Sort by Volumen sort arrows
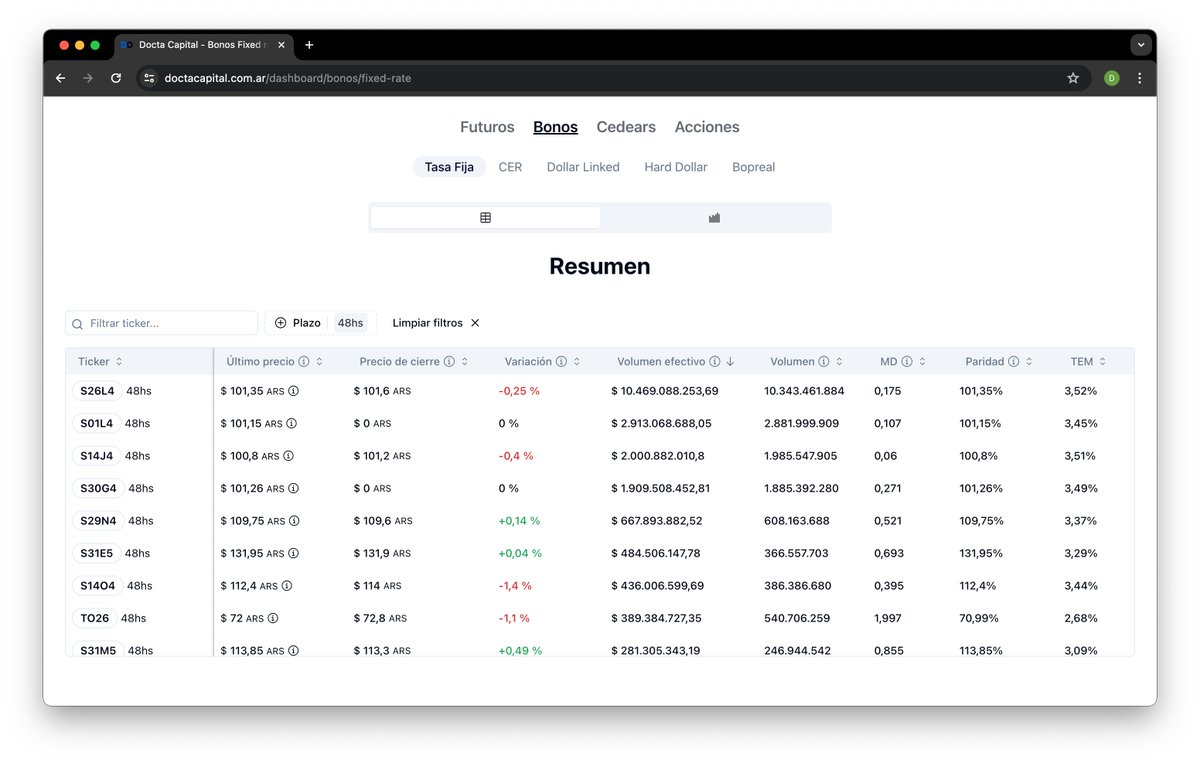Viewport: 1200px width, 763px height. 839,362
